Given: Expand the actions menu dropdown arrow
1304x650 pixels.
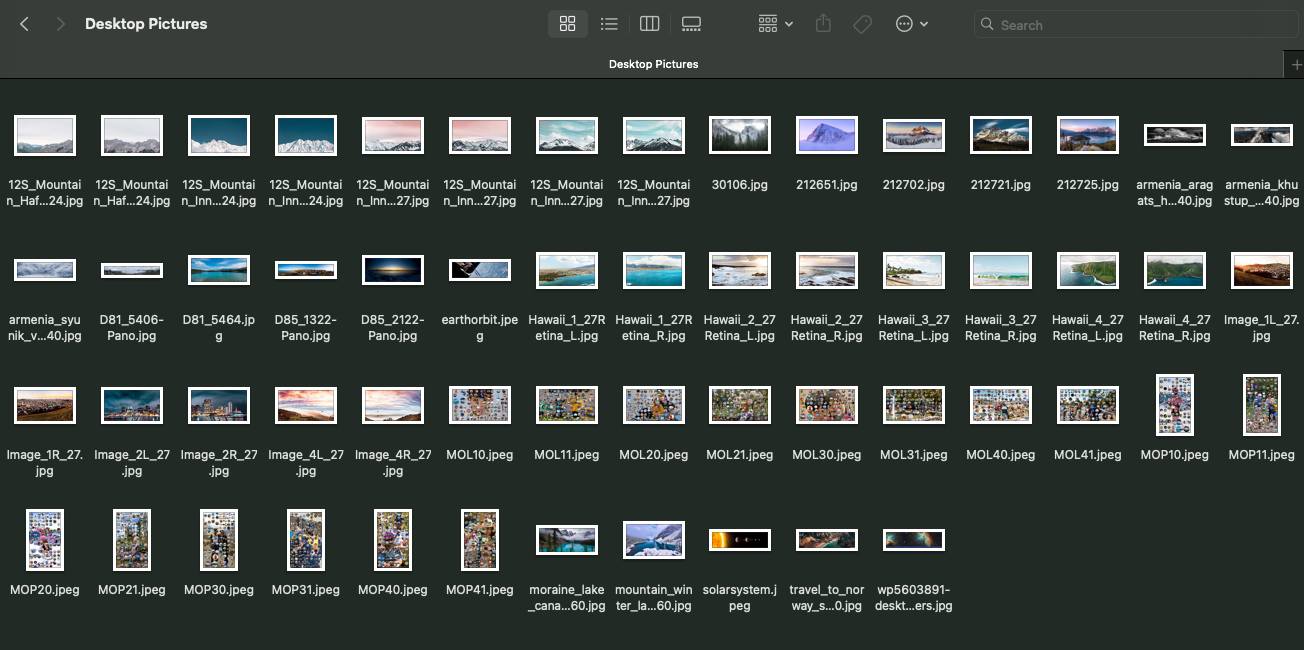Looking at the screenshot, I should point(925,23).
